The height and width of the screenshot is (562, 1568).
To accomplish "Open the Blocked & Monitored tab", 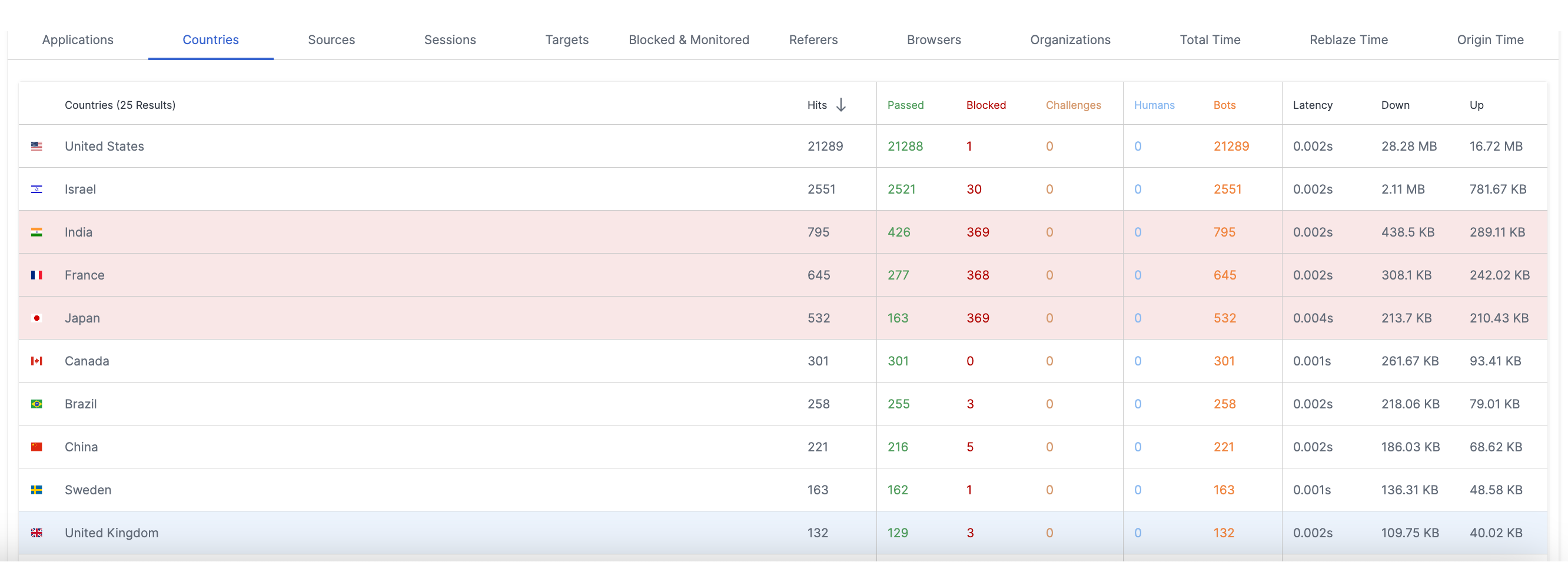I will coord(689,39).
